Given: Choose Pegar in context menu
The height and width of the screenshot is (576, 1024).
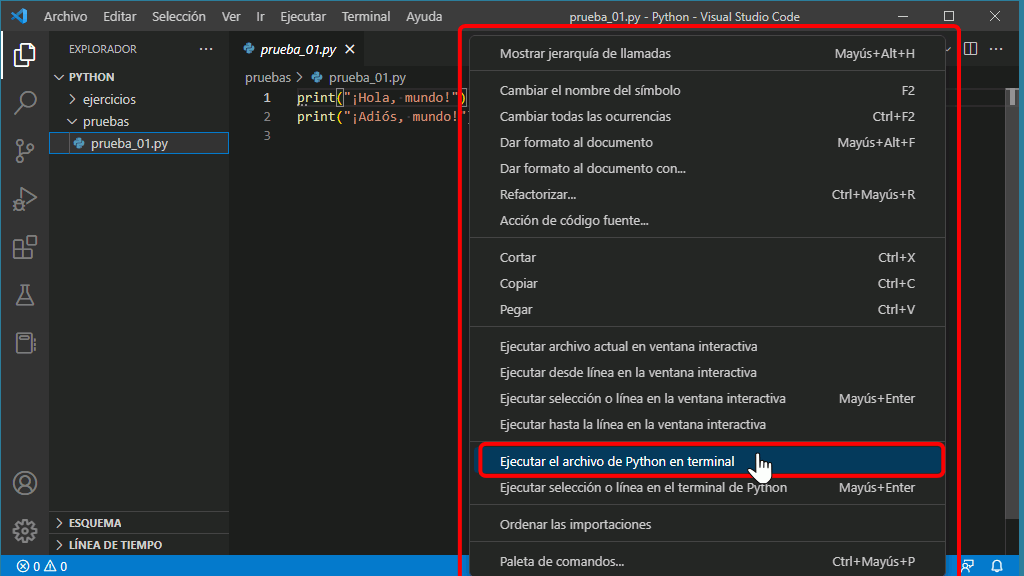Looking at the screenshot, I should 707,310.
